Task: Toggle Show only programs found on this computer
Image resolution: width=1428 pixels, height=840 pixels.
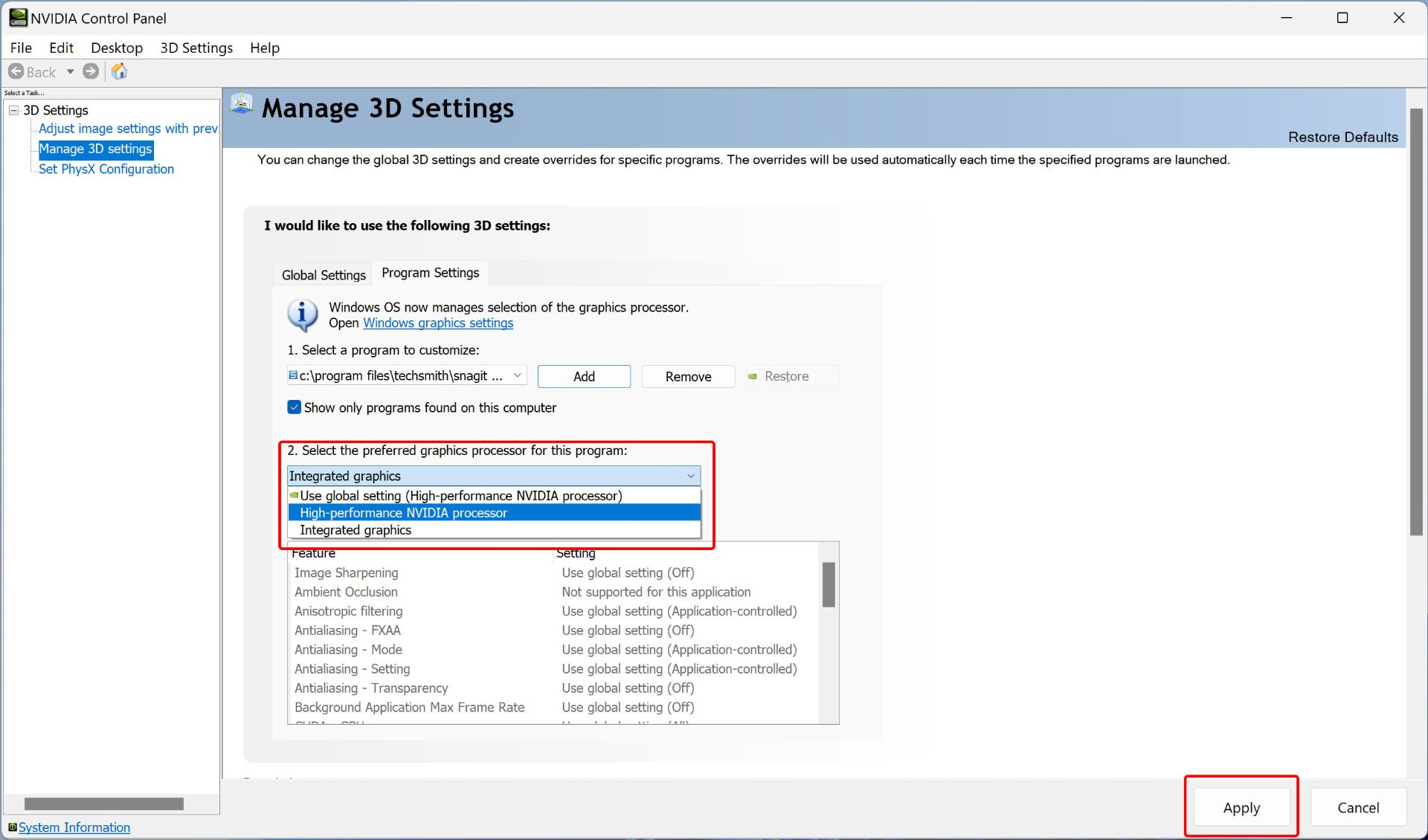Action: (294, 408)
